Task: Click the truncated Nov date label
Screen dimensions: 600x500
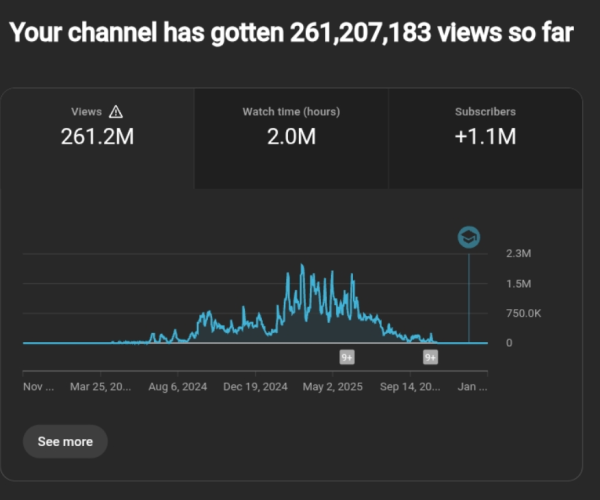Action: tap(39, 386)
